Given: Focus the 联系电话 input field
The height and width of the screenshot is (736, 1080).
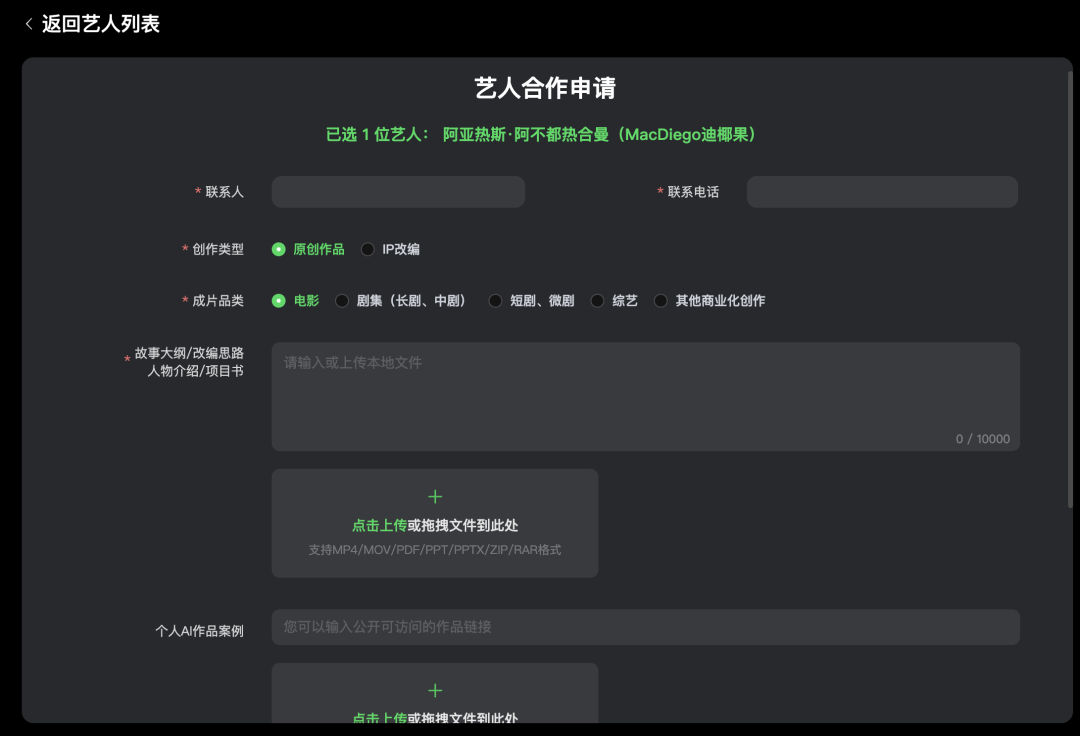Looking at the screenshot, I should (881, 192).
